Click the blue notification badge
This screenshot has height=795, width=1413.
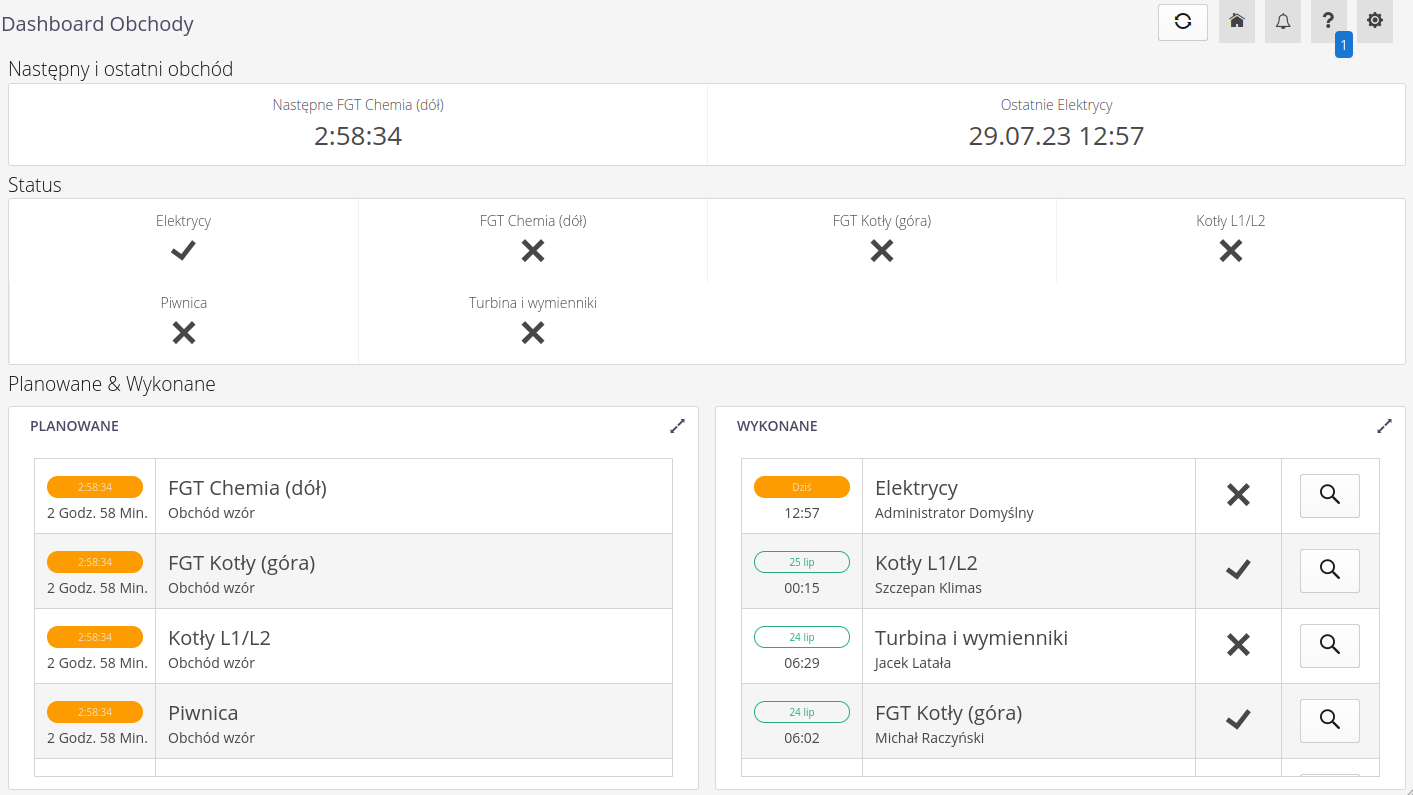[x=1343, y=45]
